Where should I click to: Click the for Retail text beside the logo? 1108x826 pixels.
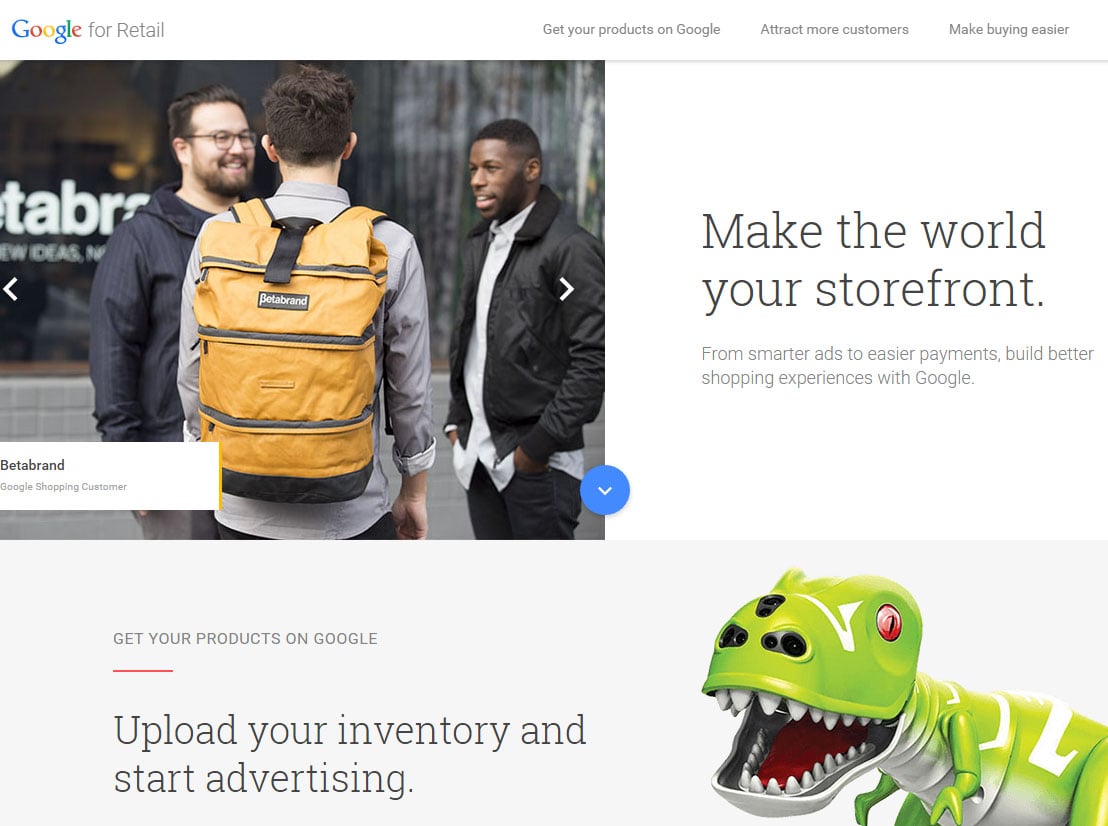pos(126,30)
